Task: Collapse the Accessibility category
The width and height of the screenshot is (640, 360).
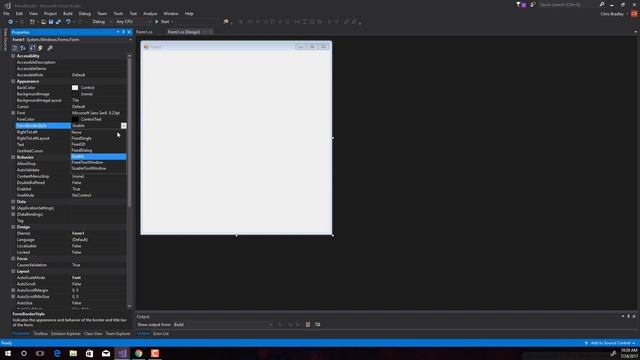Action: click(x=13, y=56)
